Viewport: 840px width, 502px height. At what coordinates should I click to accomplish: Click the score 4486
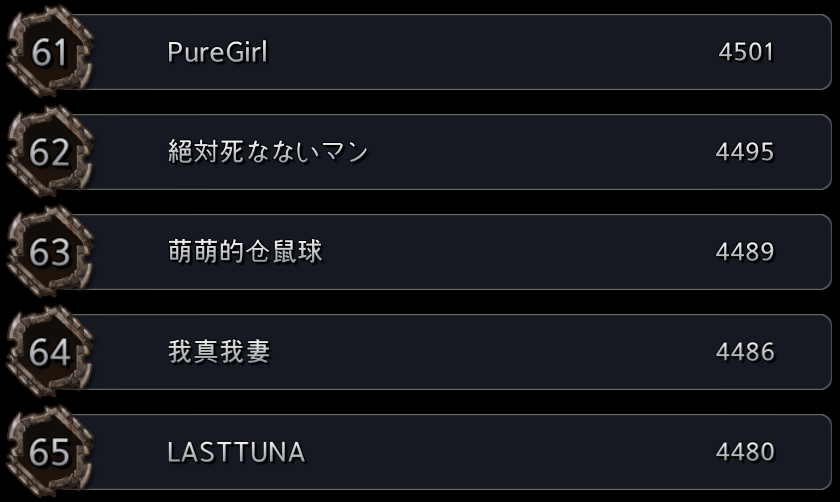point(745,352)
